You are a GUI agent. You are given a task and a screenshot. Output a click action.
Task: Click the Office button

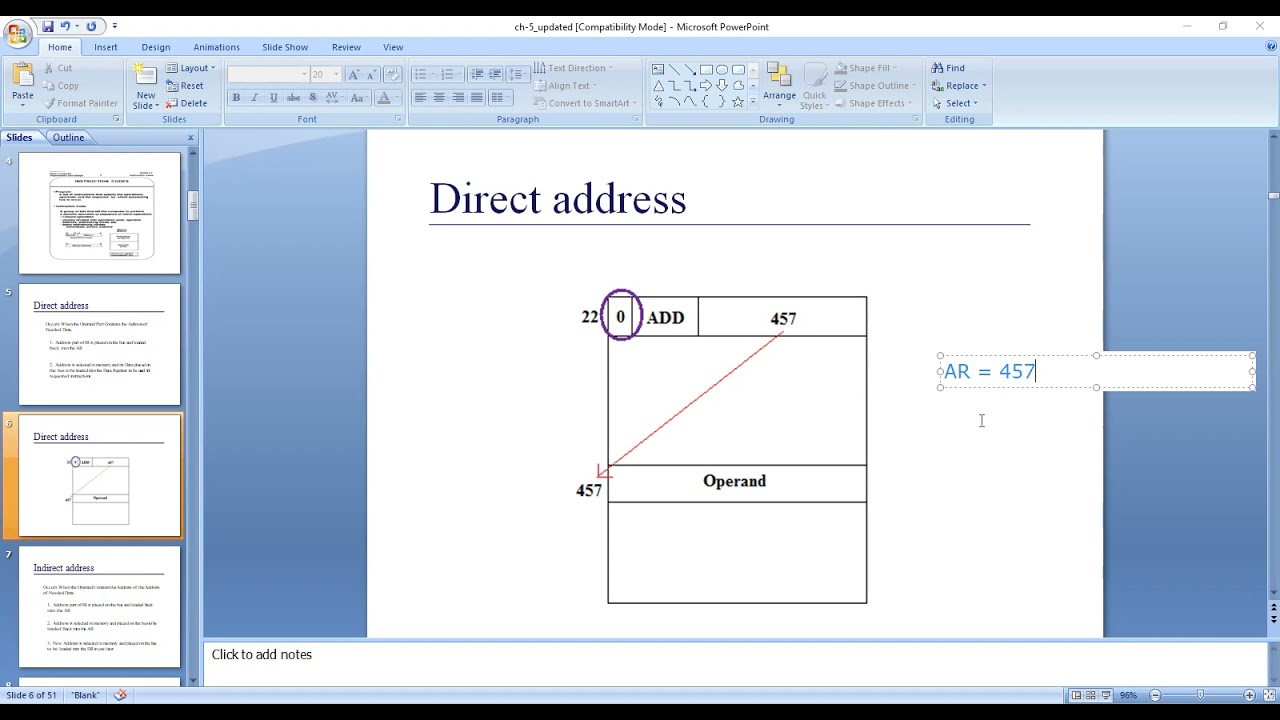pyautogui.click(x=17, y=36)
